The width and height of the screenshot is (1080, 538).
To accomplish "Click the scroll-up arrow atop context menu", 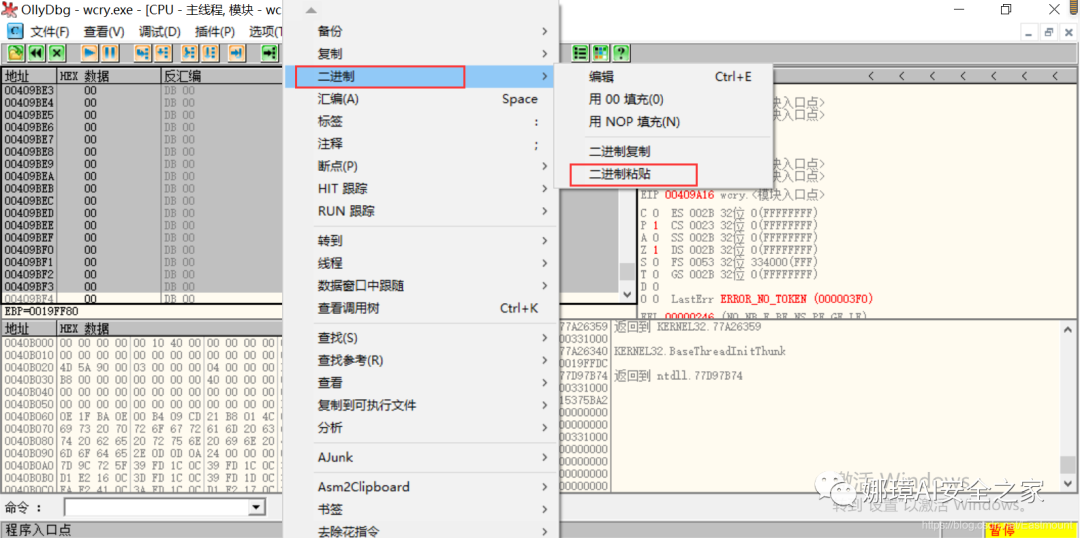I will click(311, 10).
